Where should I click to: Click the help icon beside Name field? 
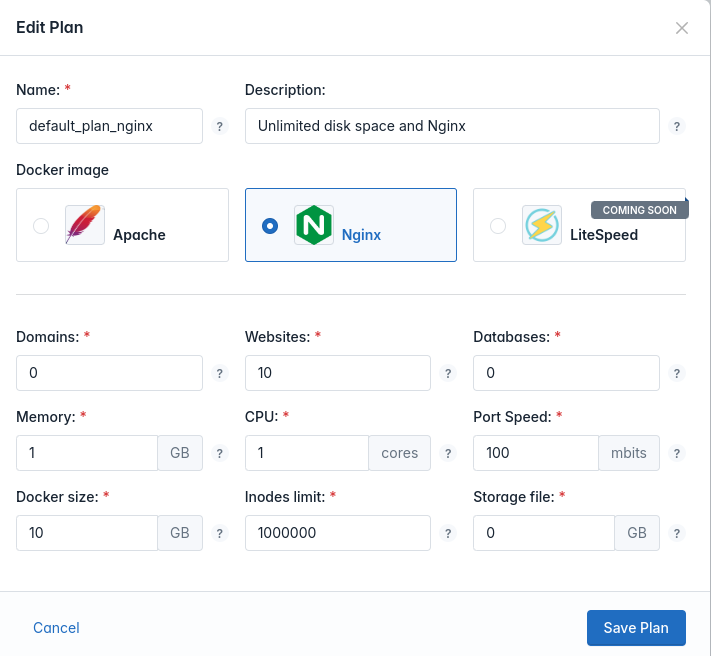219,126
